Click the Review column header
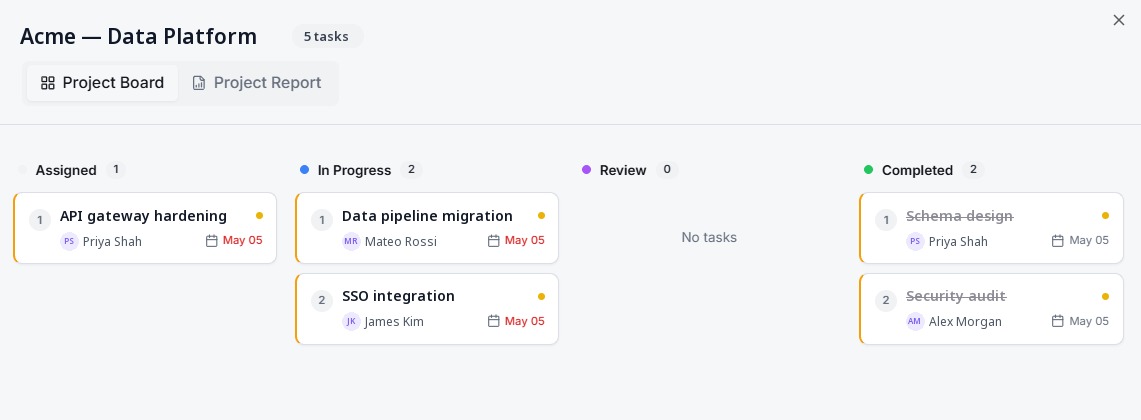The width and height of the screenshot is (1141, 420). click(623, 170)
